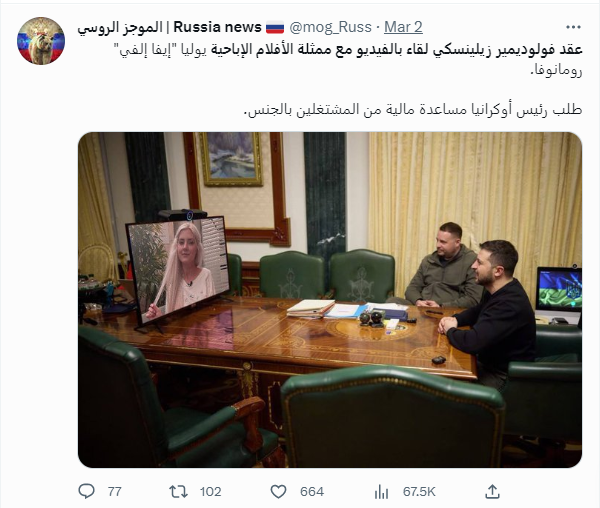Click the 77 replies count
This screenshot has width=600, height=508.
(114, 492)
